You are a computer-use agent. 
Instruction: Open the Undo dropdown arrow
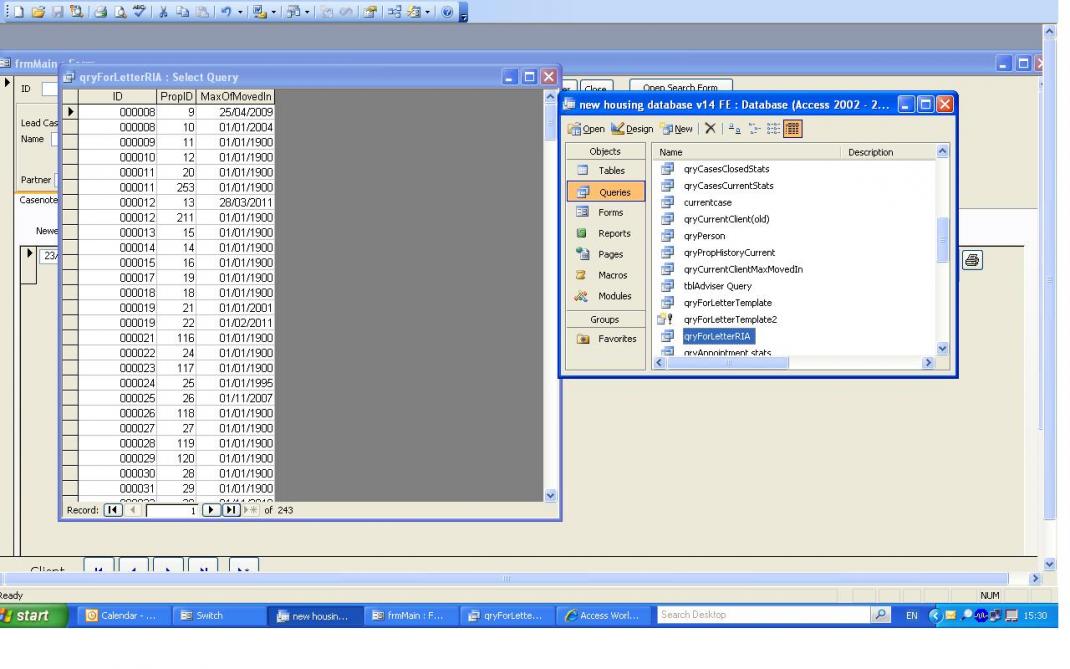(240, 12)
